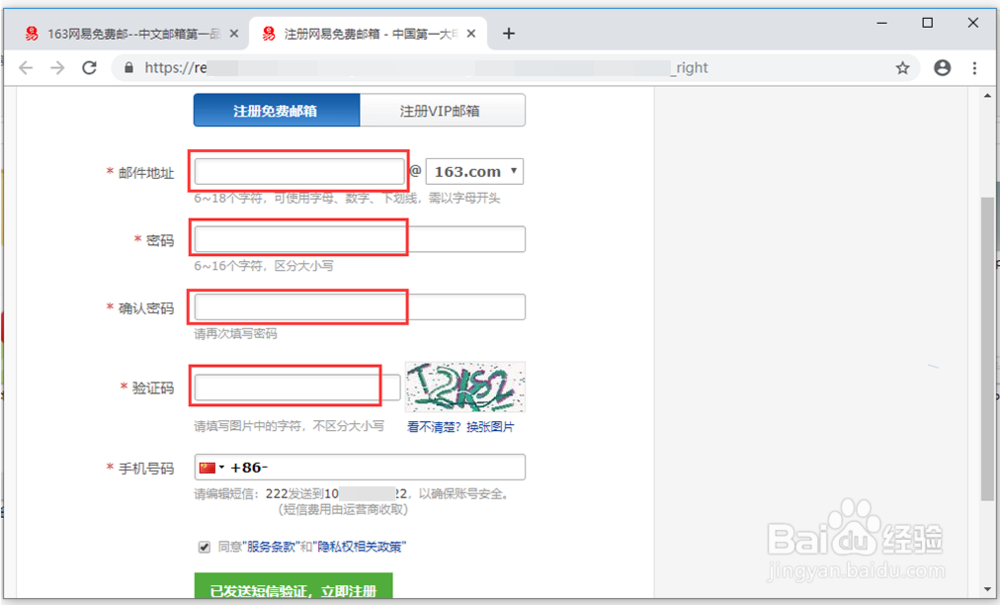Open the country flag code dropdown
1000x605 pixels.
pos(212,467)
